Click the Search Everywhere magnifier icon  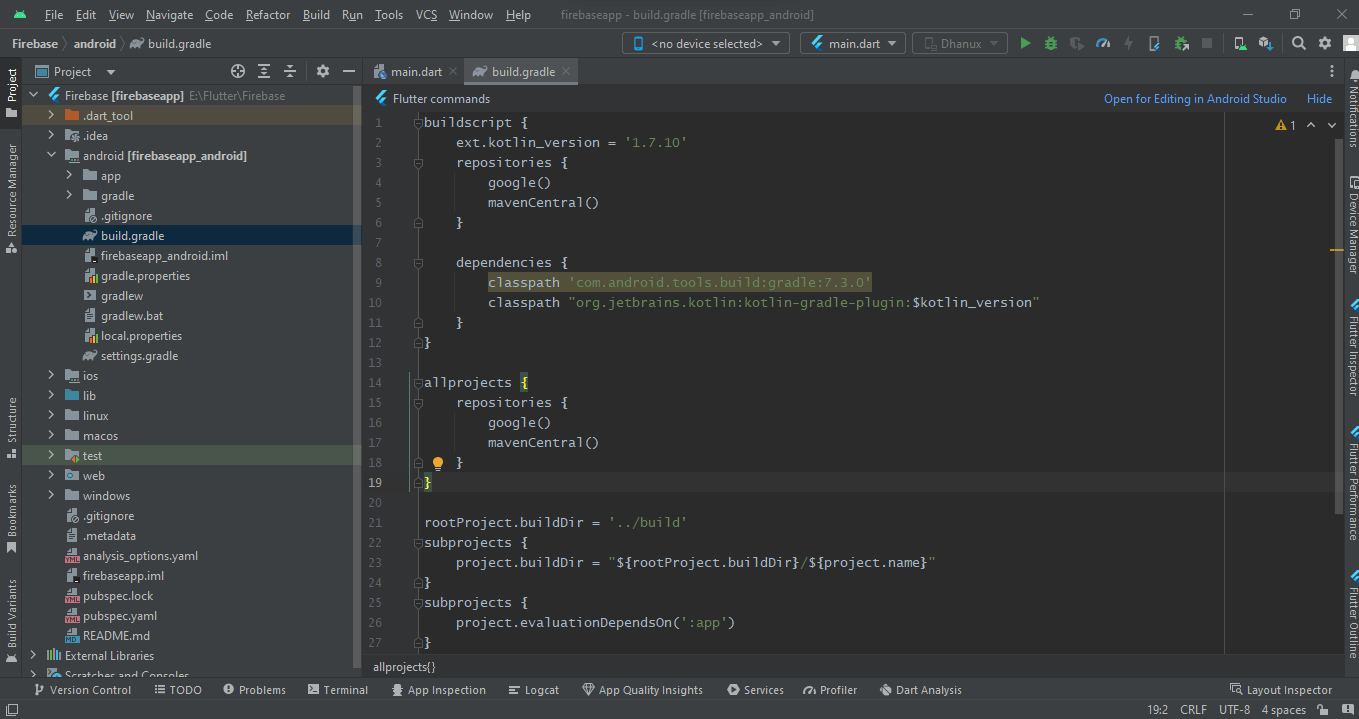tap(1299, 44)
